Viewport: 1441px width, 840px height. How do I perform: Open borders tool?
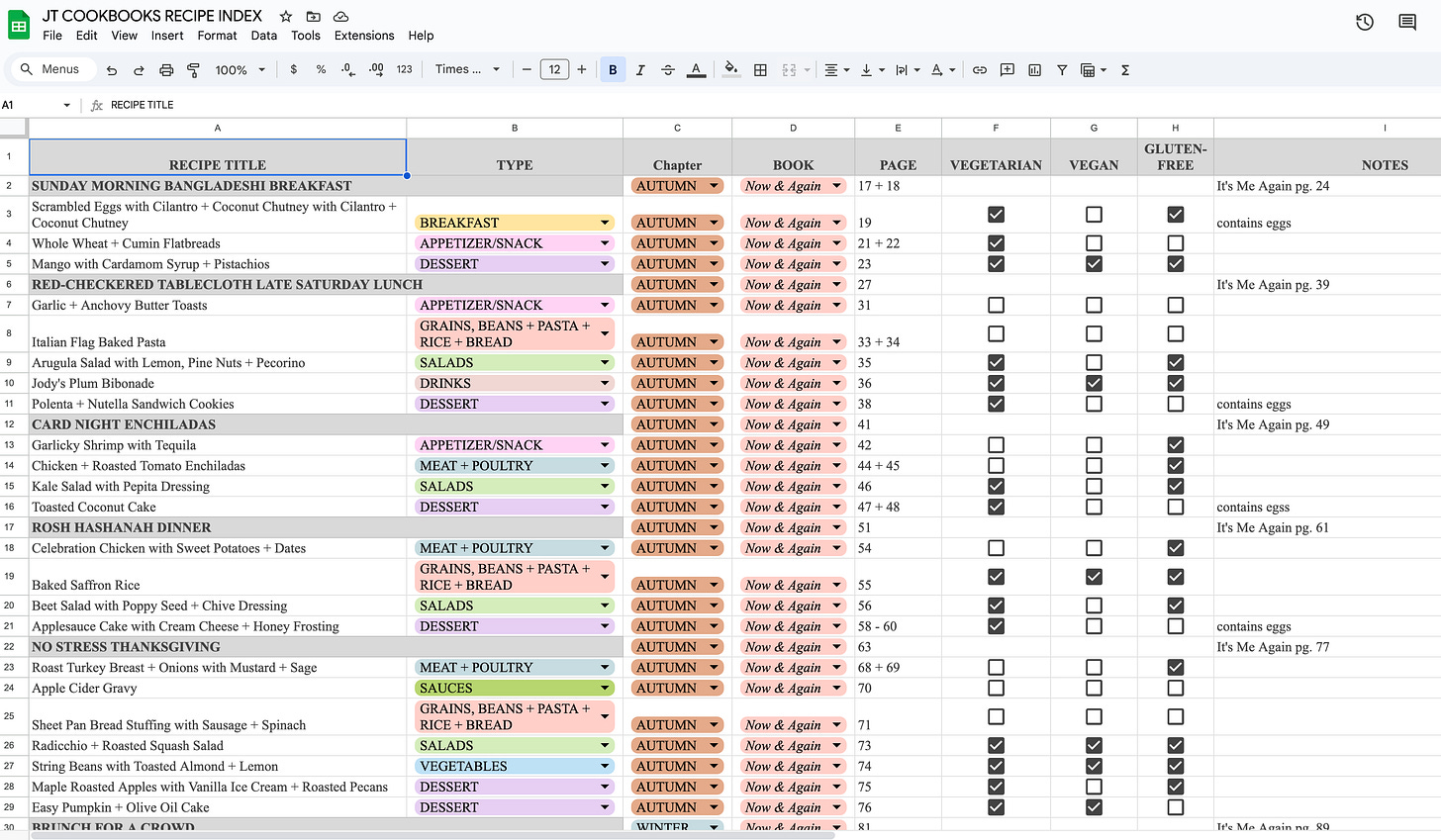click(760, 70)
